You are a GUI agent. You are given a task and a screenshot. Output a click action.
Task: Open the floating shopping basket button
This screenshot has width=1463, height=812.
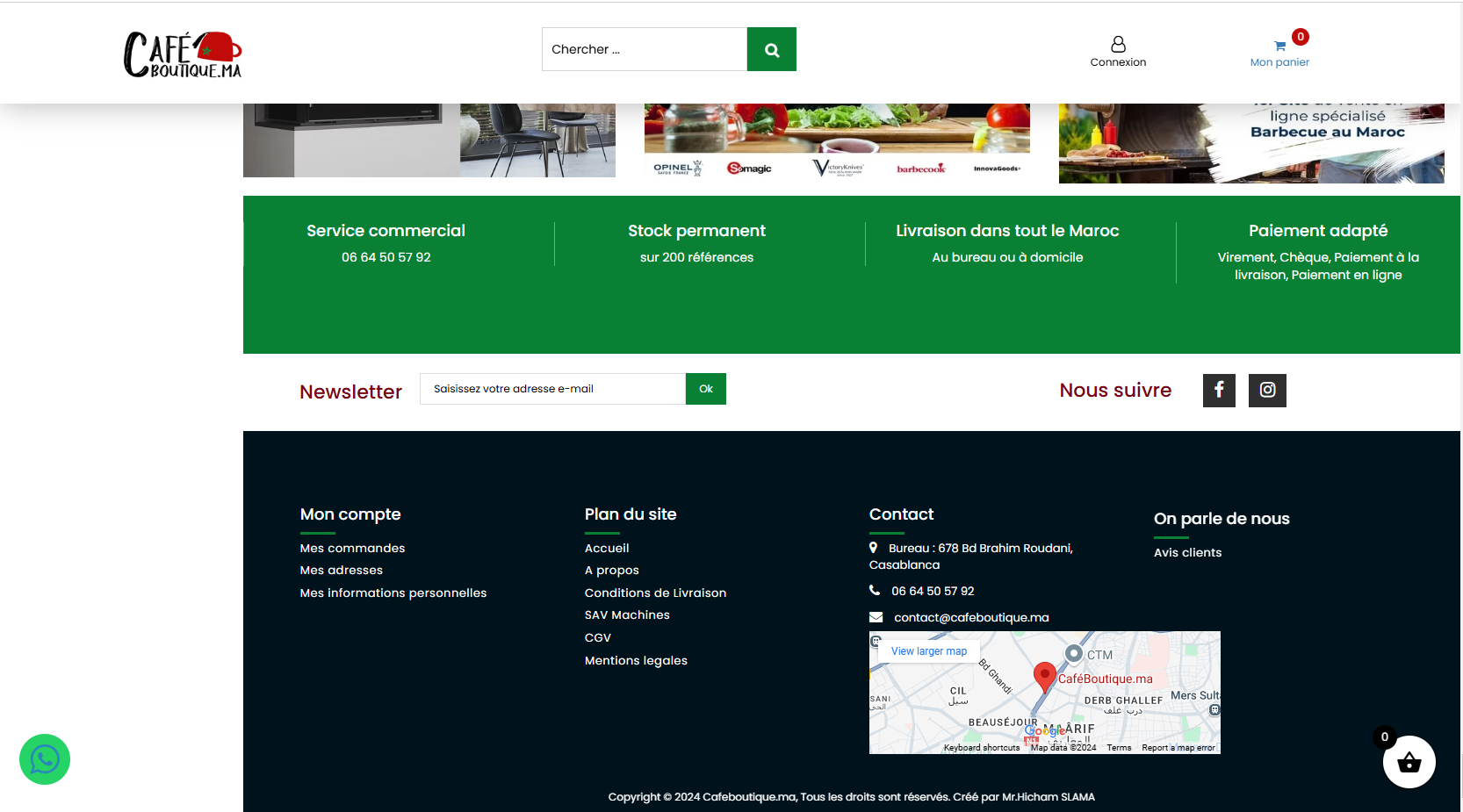coord(1409,762)
